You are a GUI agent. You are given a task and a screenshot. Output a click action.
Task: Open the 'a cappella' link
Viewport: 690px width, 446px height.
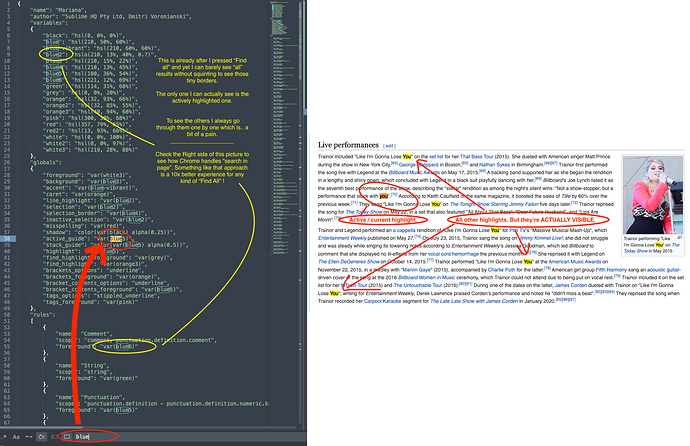point(403,230)
